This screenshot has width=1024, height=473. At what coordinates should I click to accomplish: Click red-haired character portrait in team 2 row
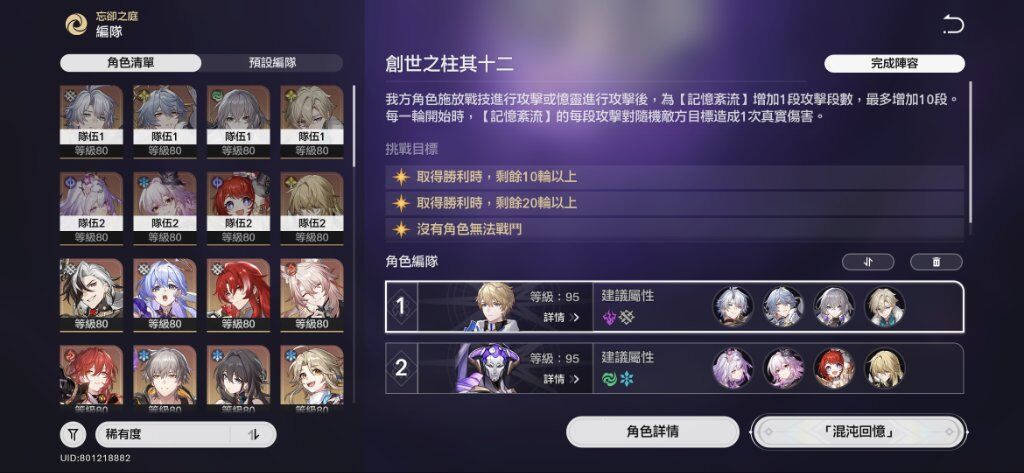click(834, 368)
